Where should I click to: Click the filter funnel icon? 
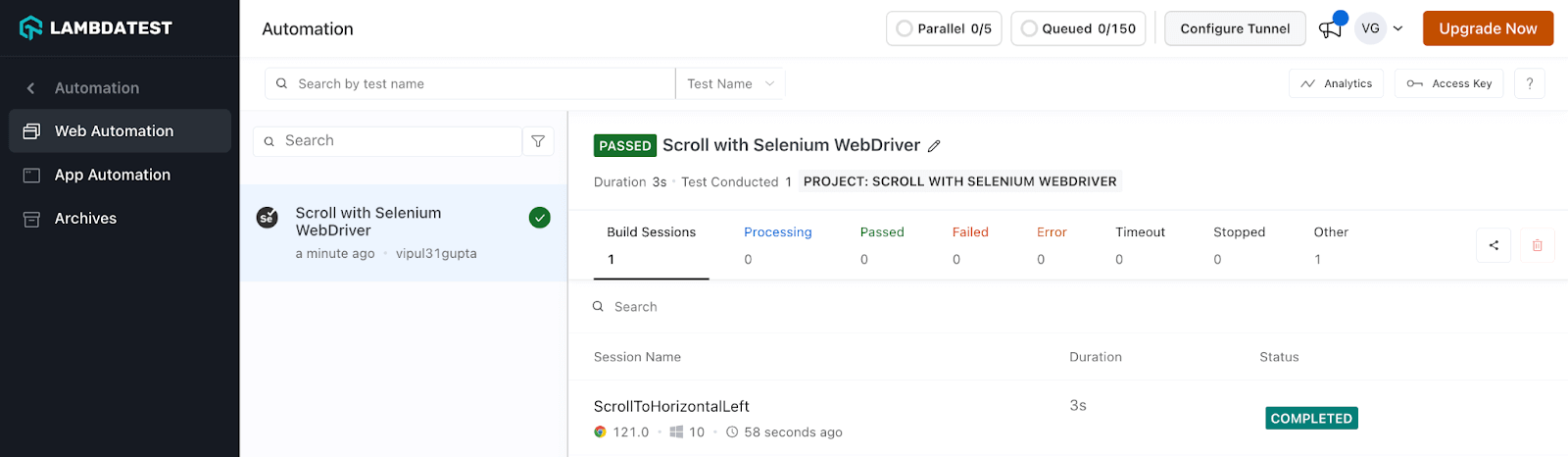538,141
